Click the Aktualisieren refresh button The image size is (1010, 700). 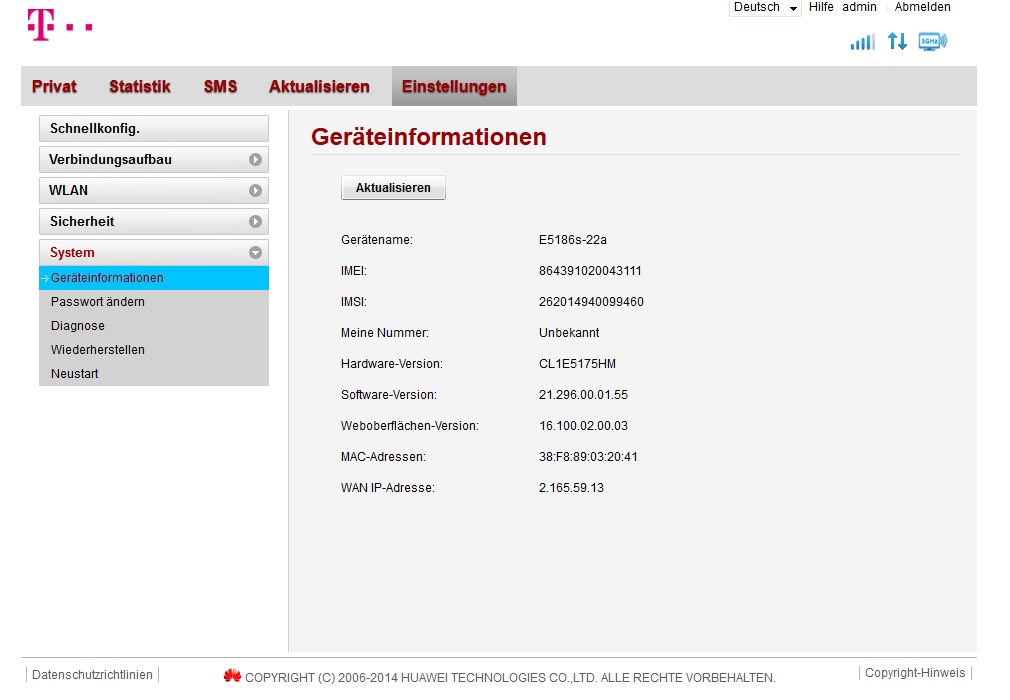click(x=393, y=187)
